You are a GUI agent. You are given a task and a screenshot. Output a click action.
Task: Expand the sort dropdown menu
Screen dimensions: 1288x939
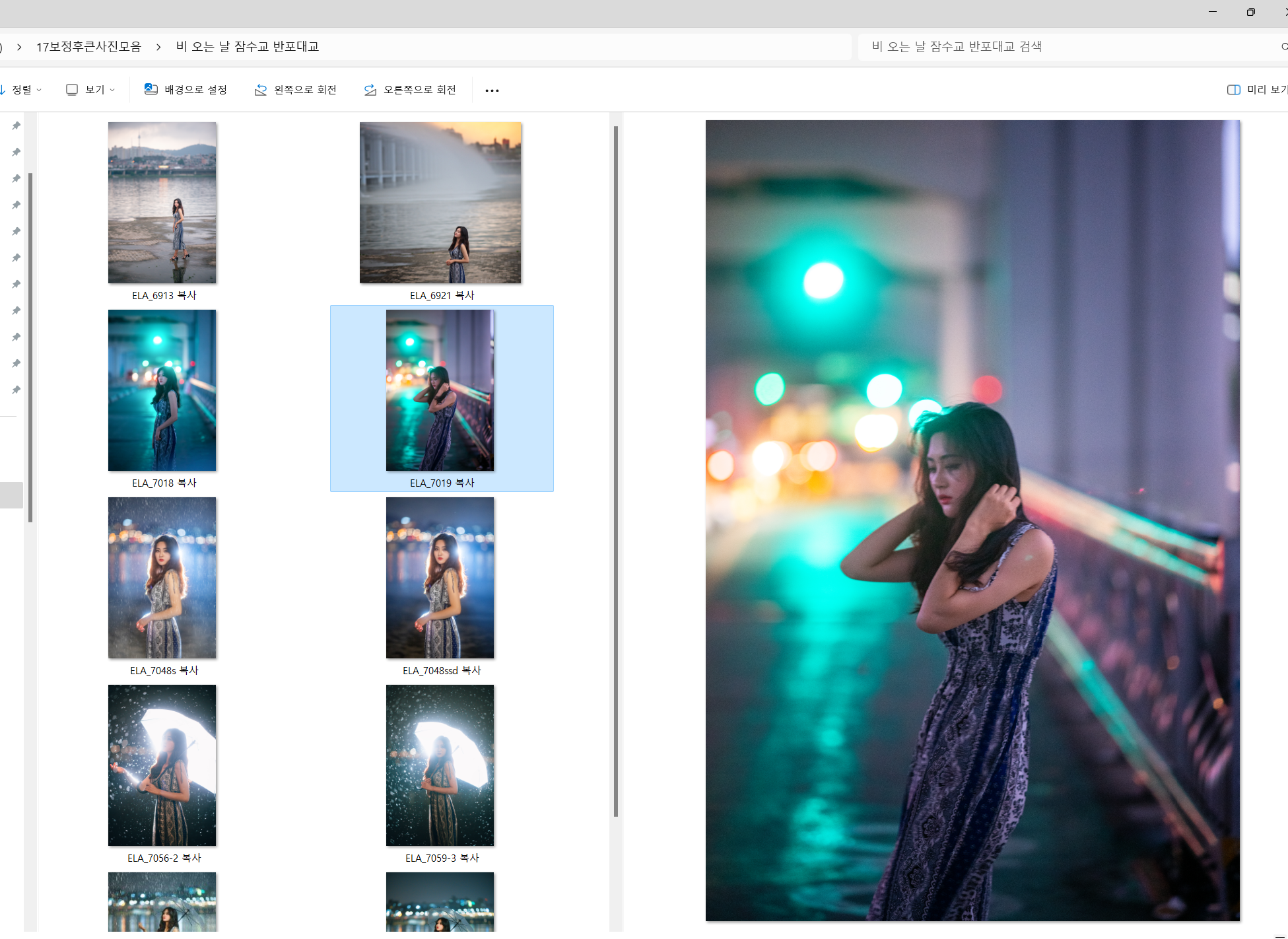pos(39,90)
